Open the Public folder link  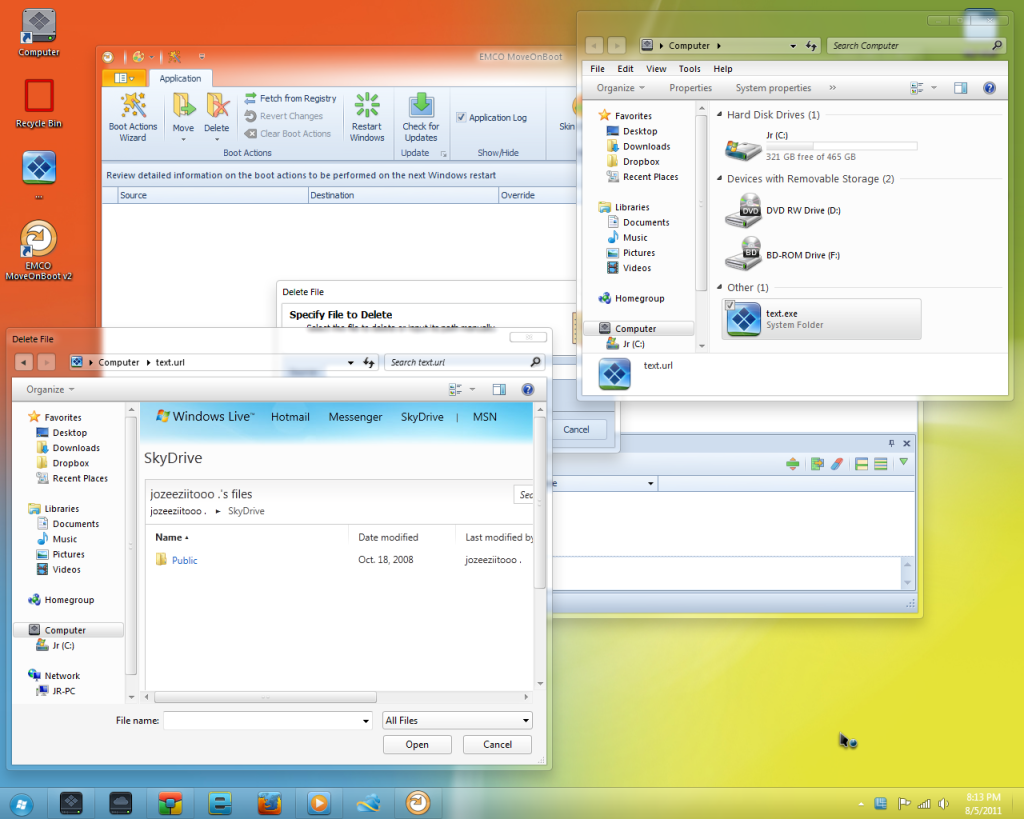pos(184,560)
